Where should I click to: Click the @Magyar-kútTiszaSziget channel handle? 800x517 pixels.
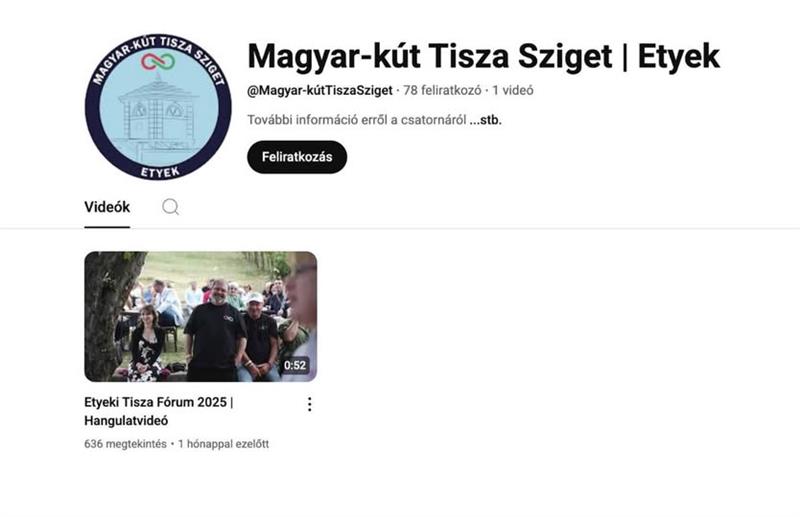pyautogui.click(x=320, y=90)
